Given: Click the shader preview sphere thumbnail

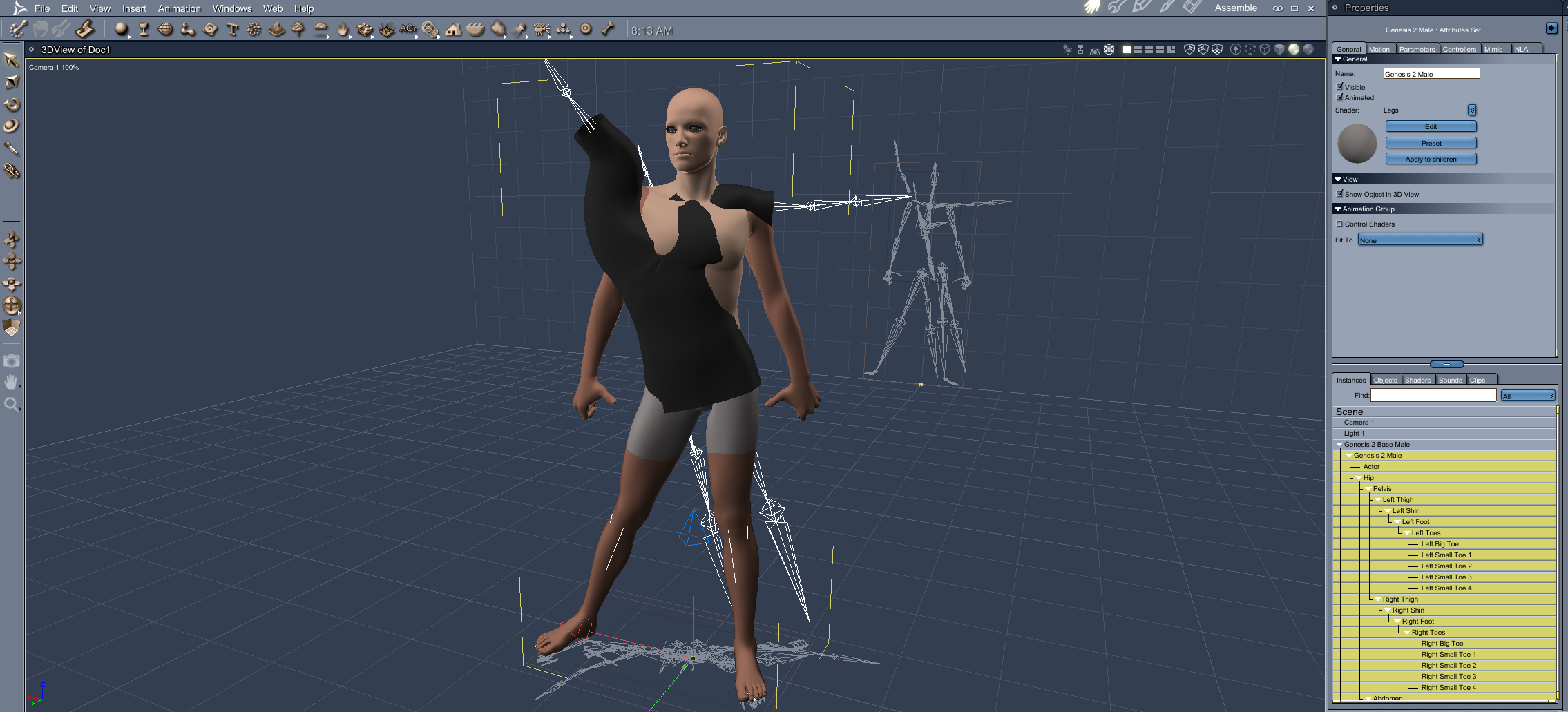Looking at the screenshot, I should (1357, 144).
